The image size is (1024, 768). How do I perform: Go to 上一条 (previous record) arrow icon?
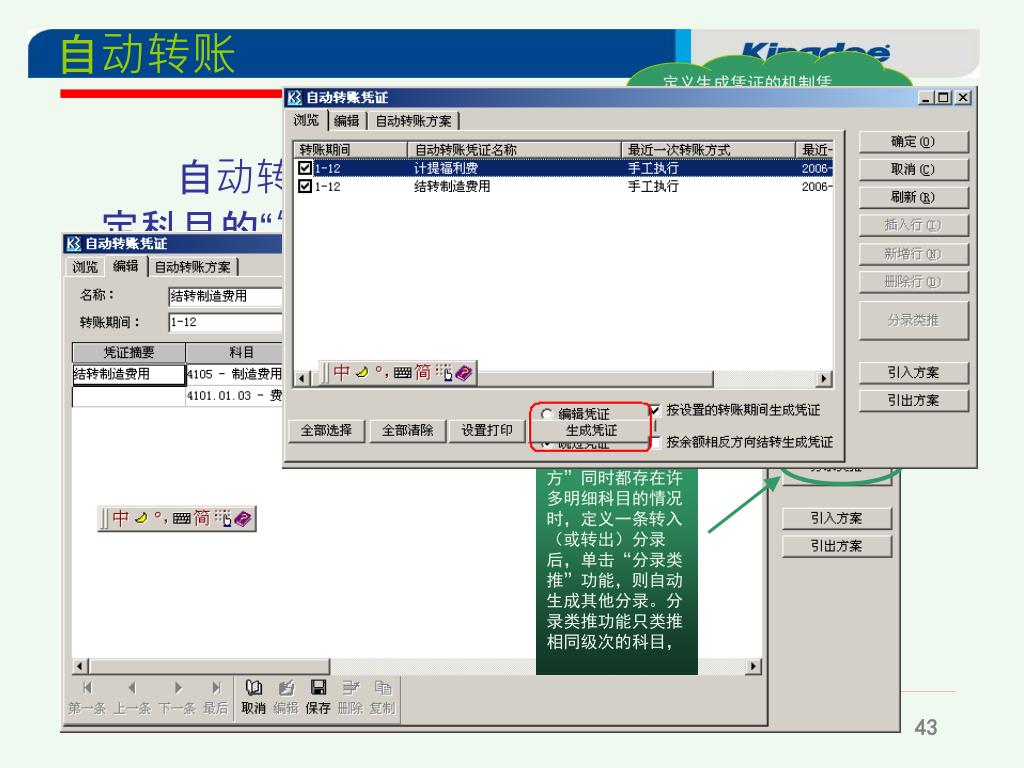132,687
